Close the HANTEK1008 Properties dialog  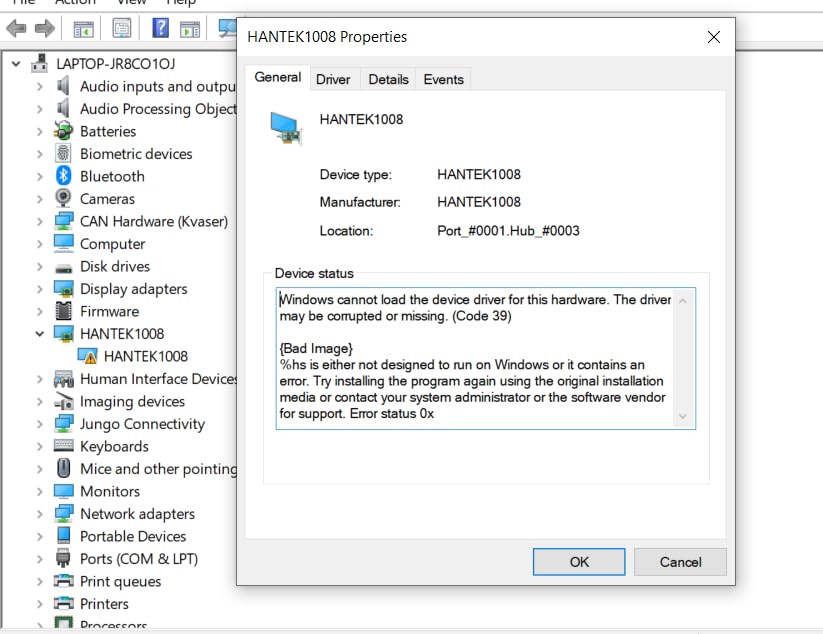tap(713, 37)
